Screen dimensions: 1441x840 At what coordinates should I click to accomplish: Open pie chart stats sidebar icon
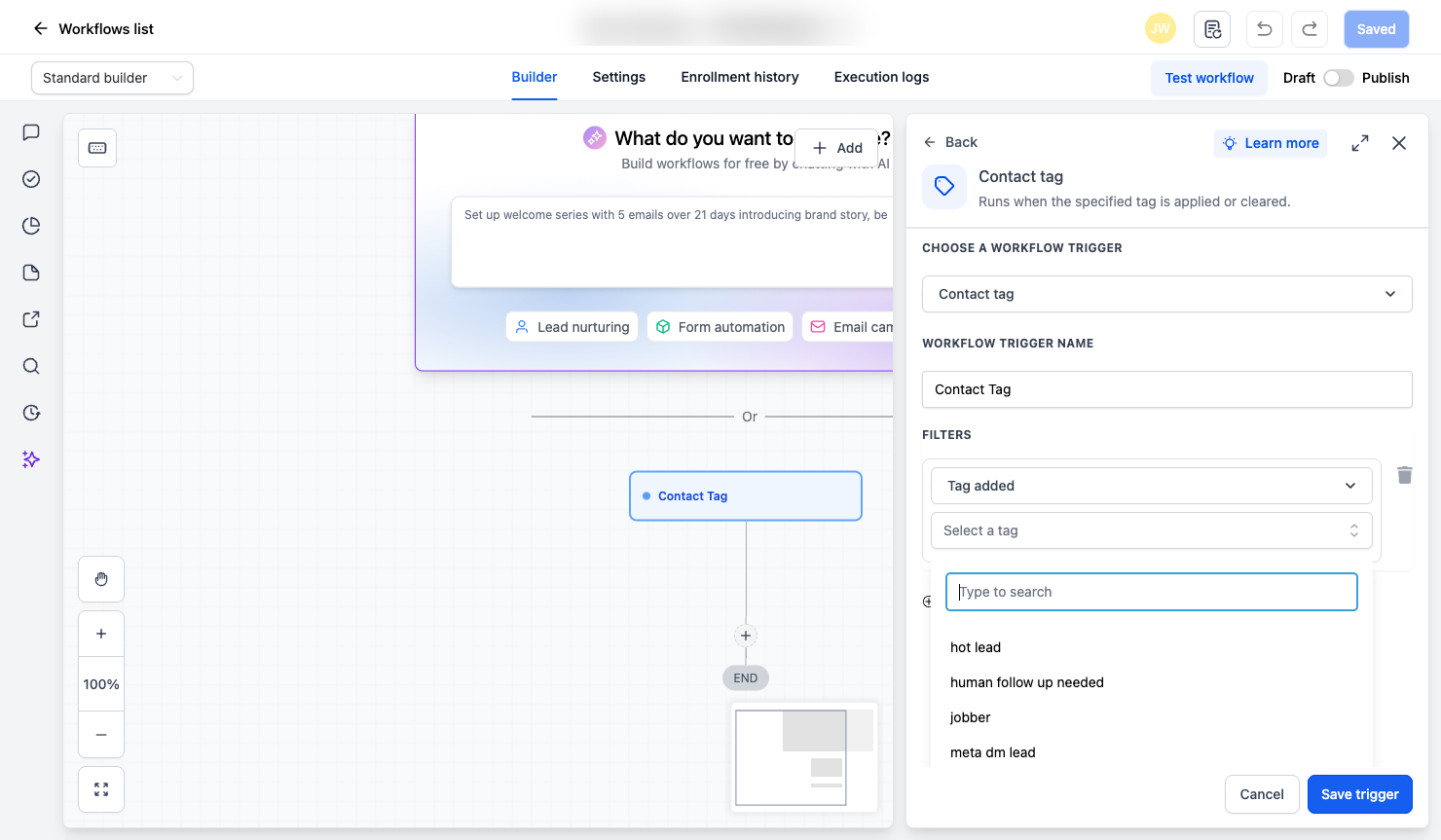31,226
